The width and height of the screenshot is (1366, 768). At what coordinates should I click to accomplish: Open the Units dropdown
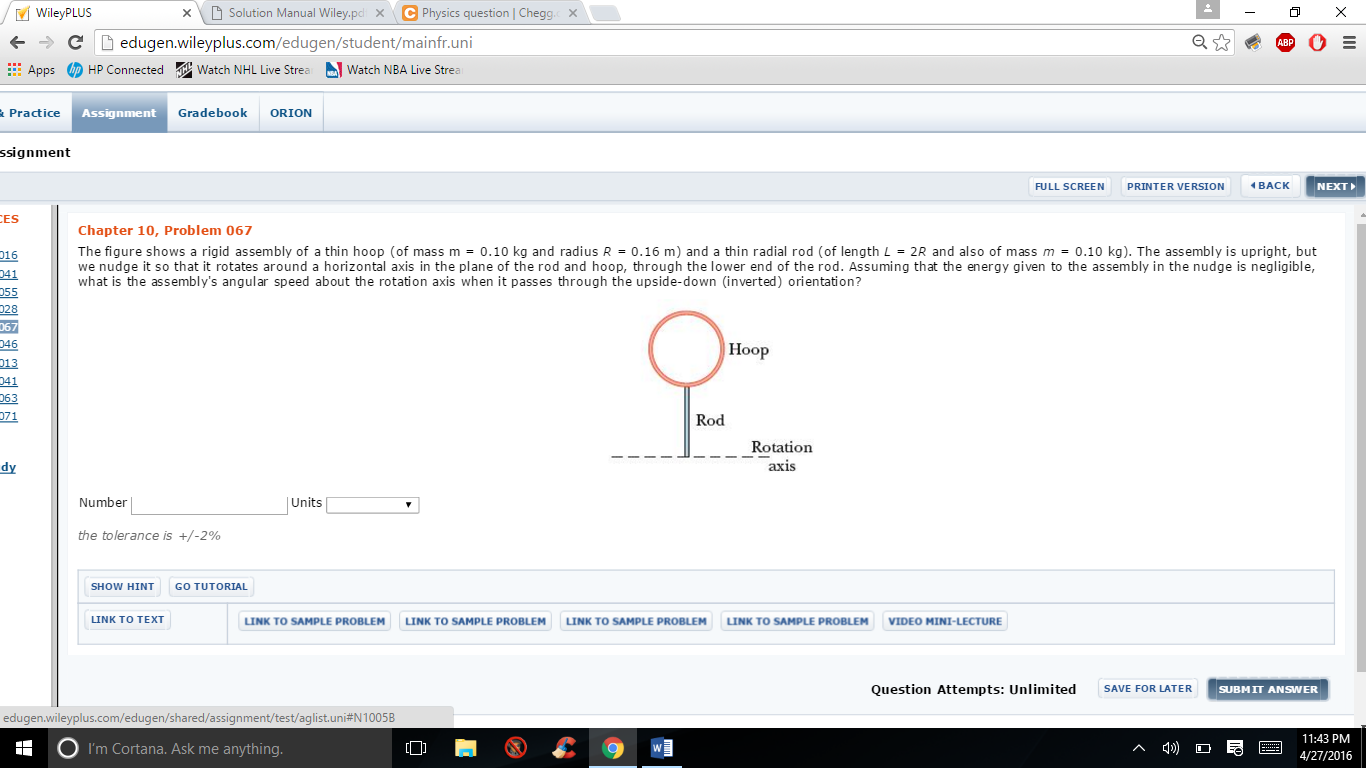[x=372, y=504]
